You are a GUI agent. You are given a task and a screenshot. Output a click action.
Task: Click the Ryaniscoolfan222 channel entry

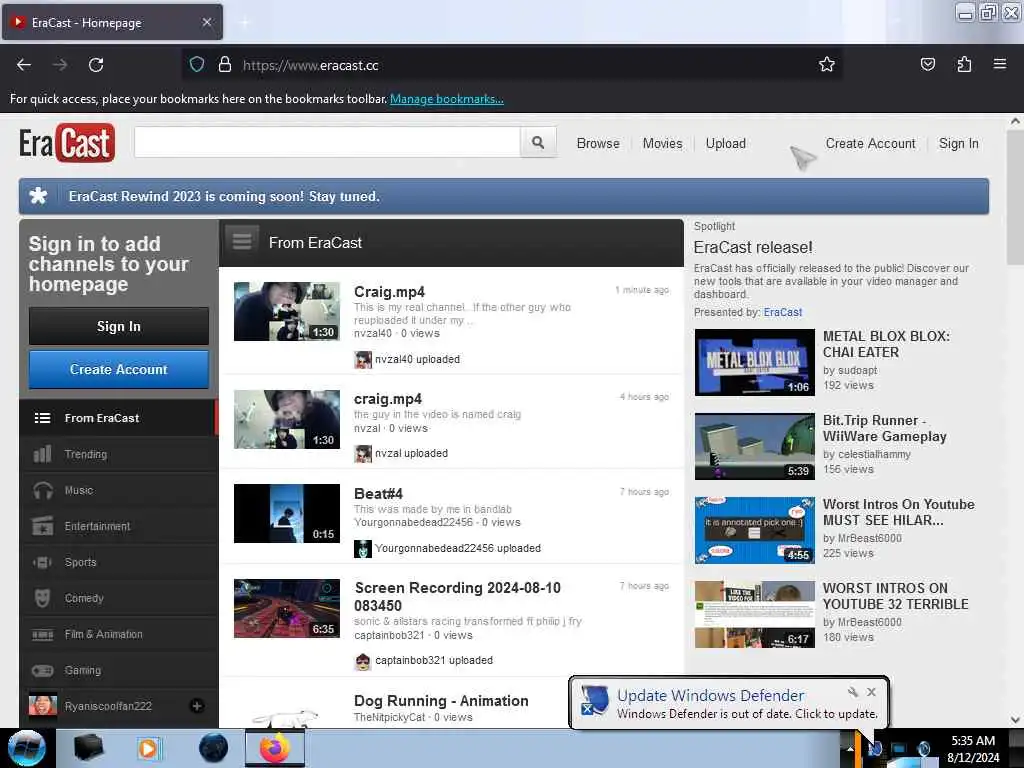[x=118, y=706]
